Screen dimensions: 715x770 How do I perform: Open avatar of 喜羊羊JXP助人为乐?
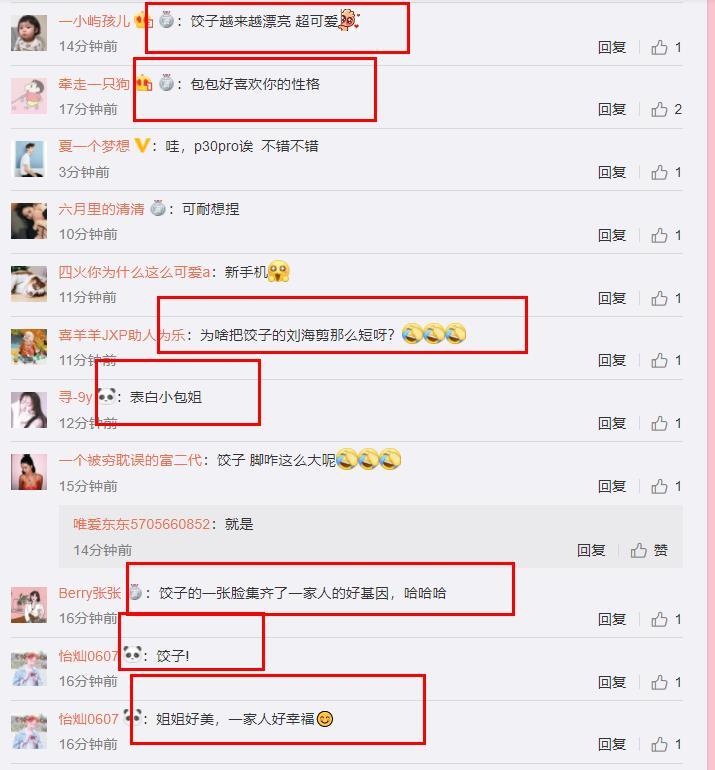[x=29, y=347]
